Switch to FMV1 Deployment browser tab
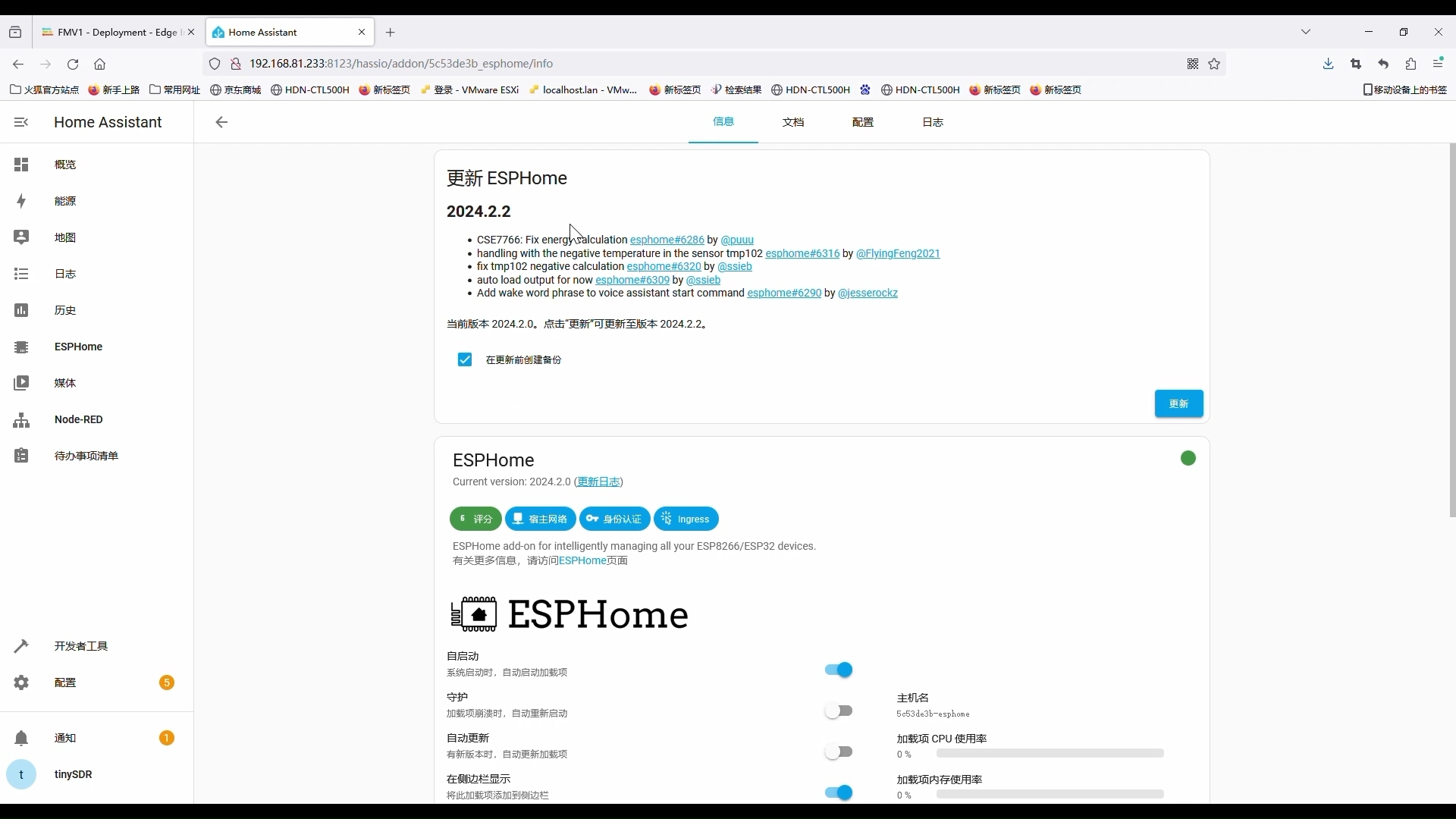 click(x=118, y=32)
